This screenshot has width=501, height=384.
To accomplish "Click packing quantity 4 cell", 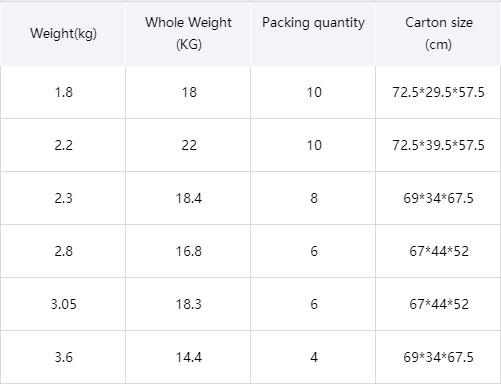I will pyautogui.click(x=313, y=357).
